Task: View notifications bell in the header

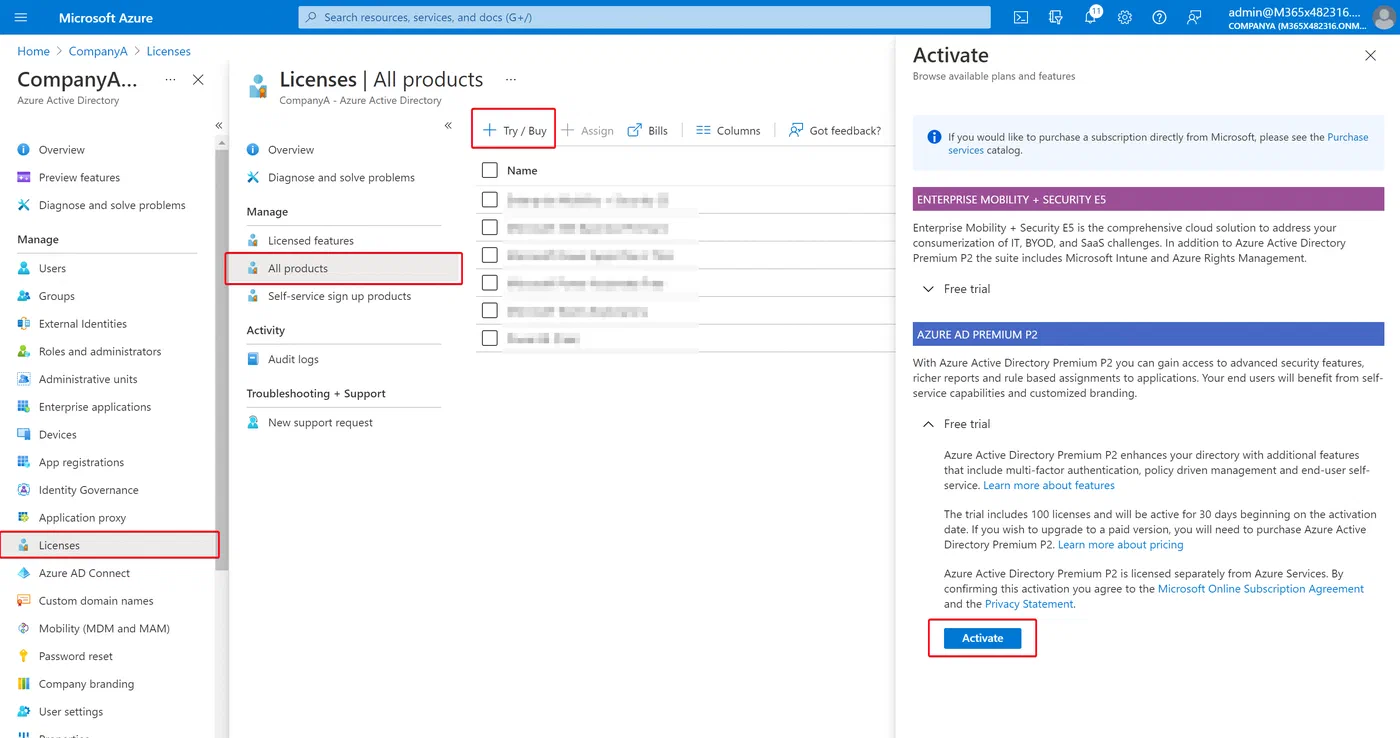Action: (1091, 17)
